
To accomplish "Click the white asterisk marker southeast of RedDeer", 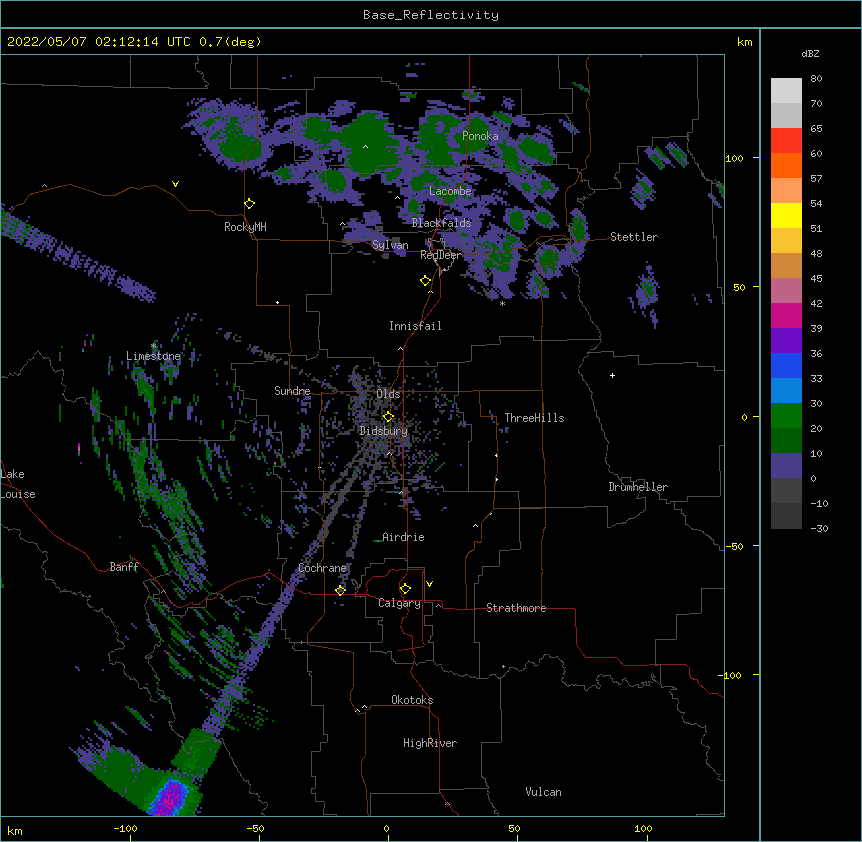I will pyautogui.click(x=502, y=303).
